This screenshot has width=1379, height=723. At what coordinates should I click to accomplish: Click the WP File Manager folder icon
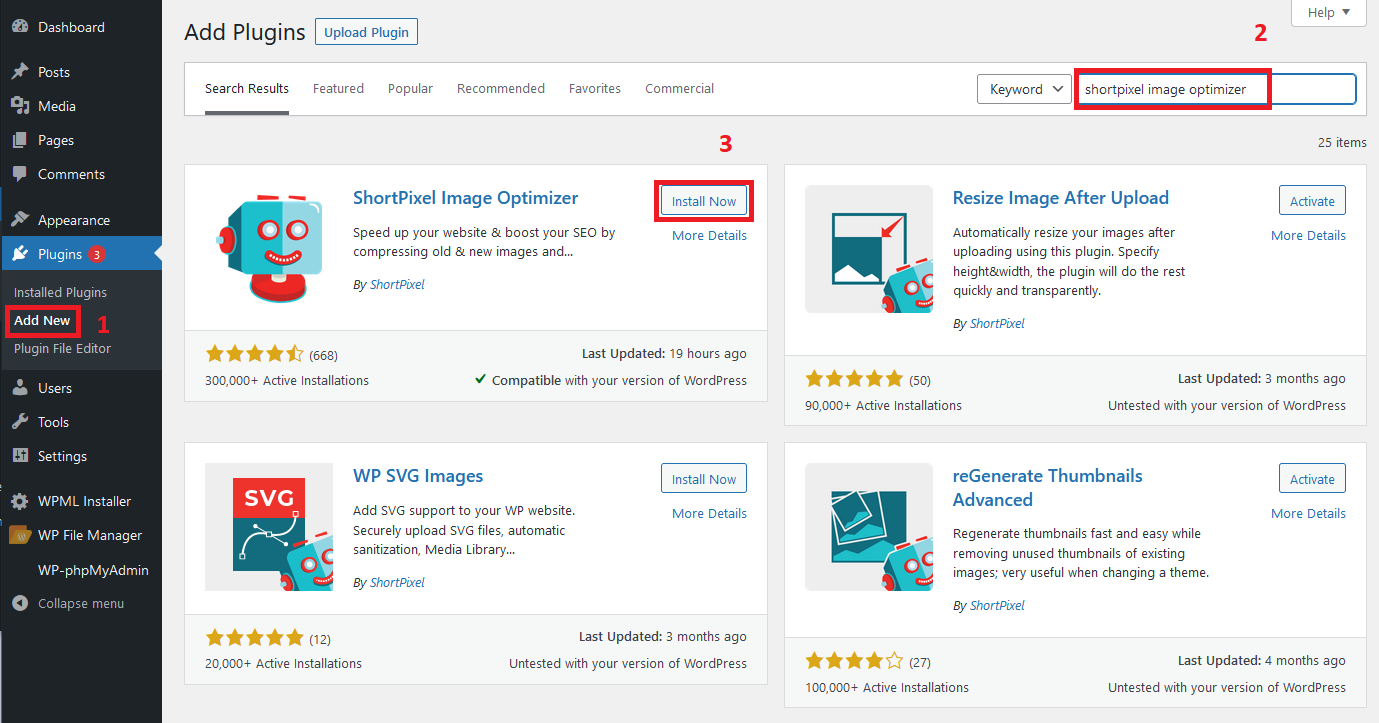tap(19, 535)
